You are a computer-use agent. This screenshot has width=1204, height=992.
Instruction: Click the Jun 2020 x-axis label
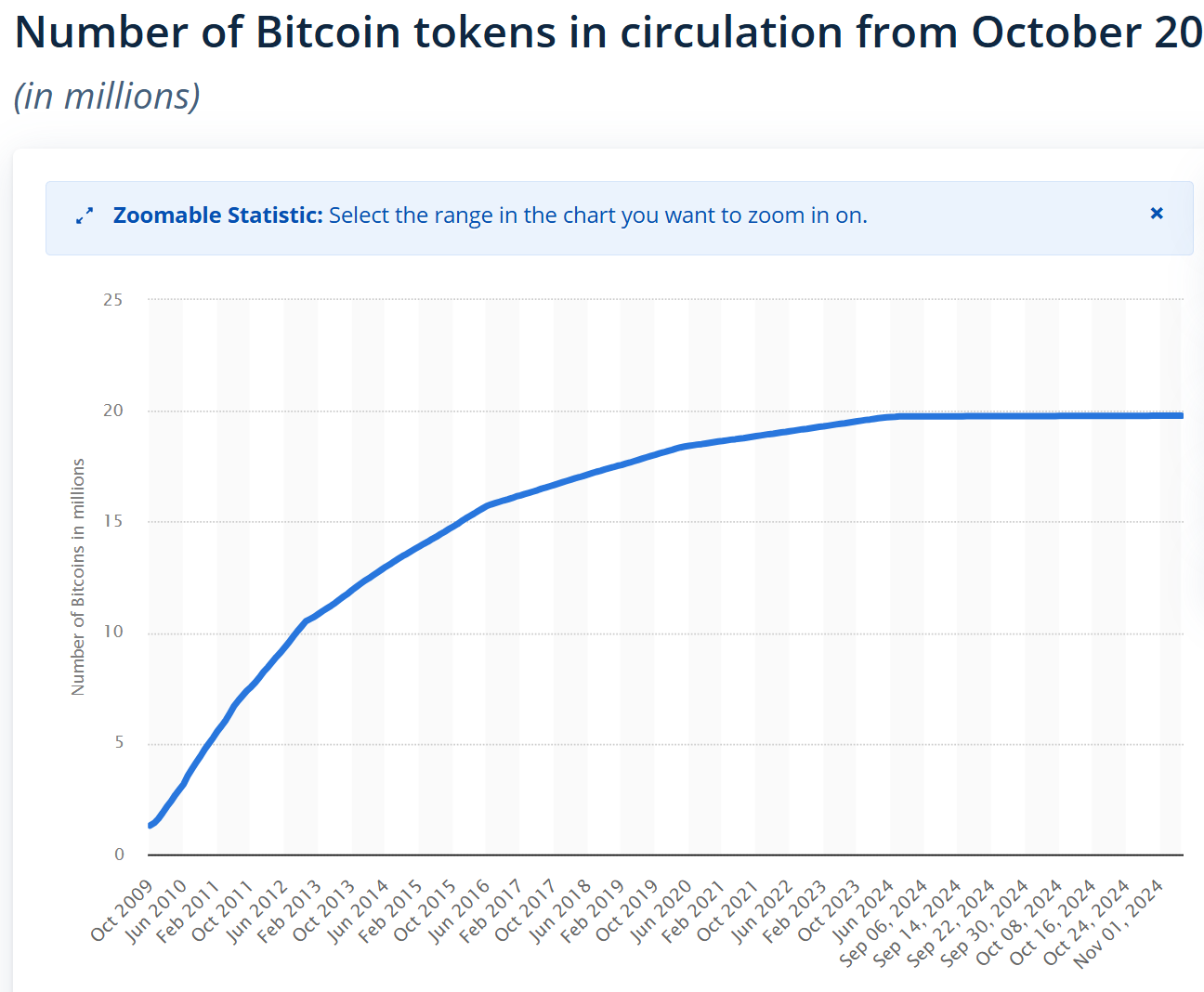(661, 911)
